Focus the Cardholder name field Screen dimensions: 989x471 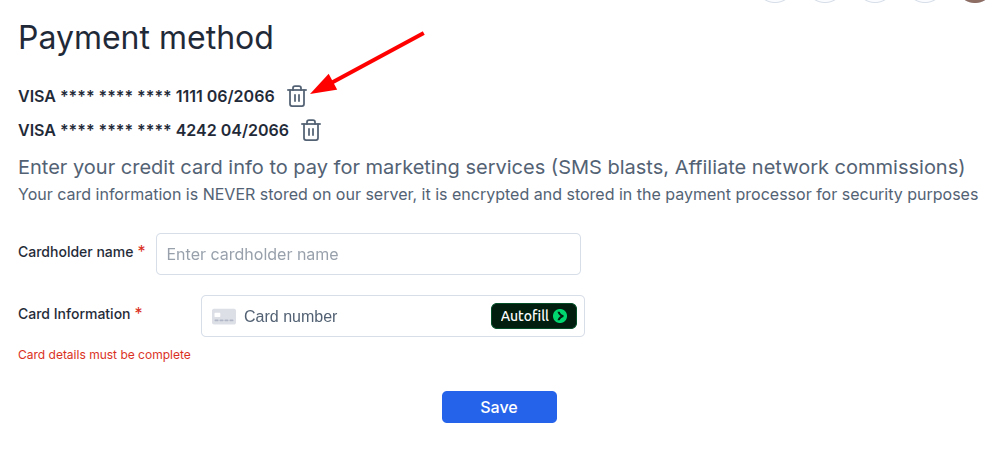(368, 254)
